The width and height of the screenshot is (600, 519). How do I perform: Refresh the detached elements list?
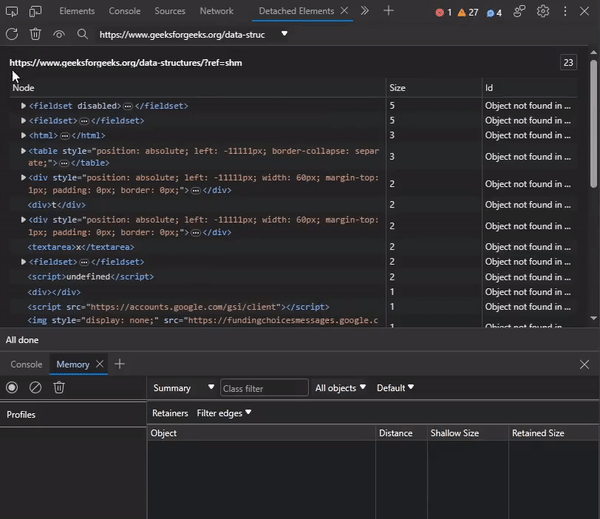click(12, 34)
